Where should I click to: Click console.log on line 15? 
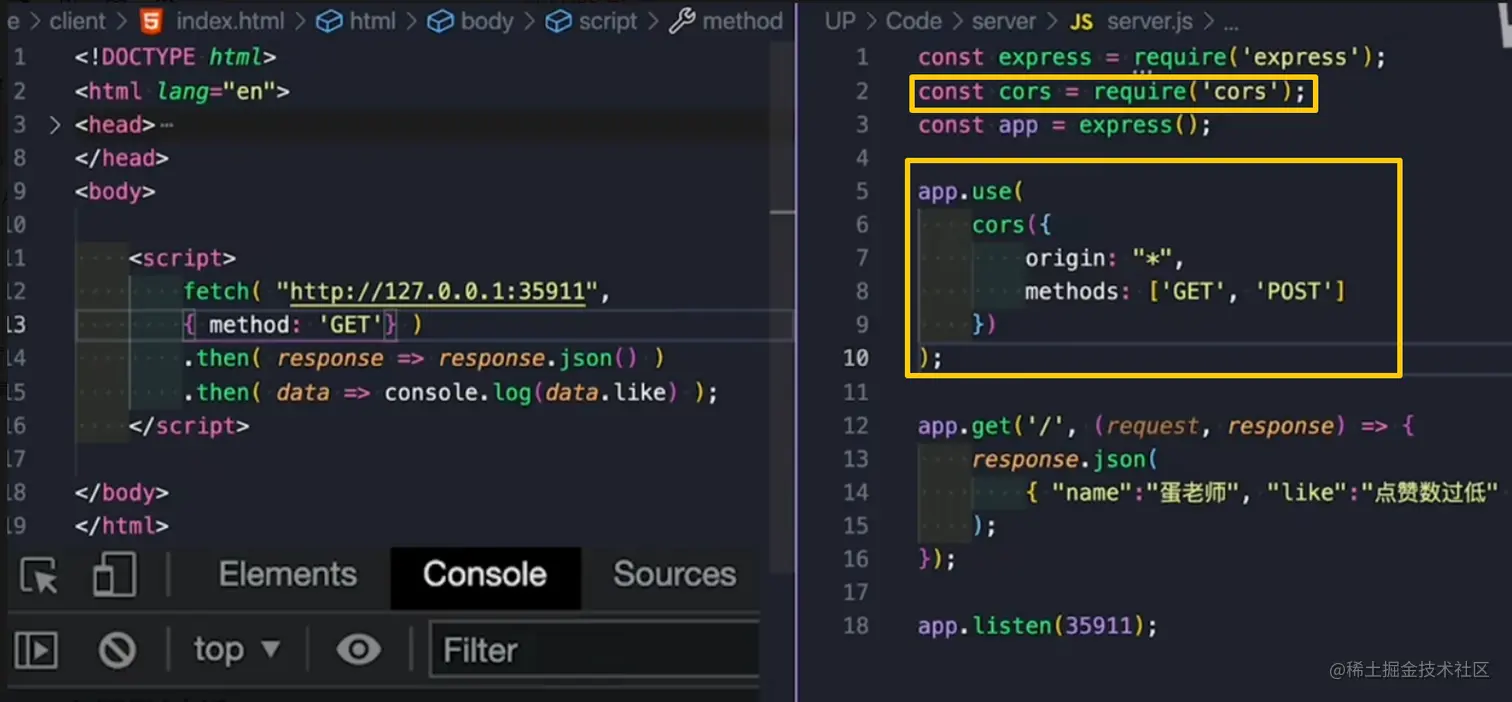click(458, 393)
